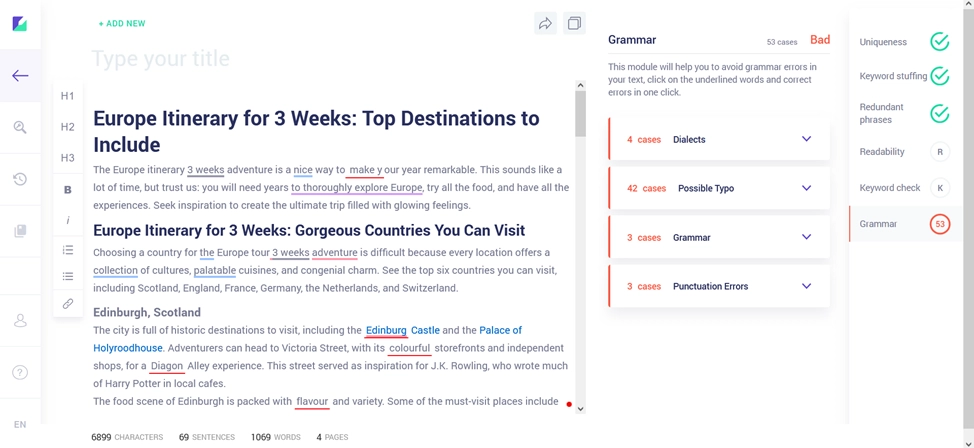Screen dimensions: 974x448
Task: Open the history clock icon
Action: tap(20, 179)
